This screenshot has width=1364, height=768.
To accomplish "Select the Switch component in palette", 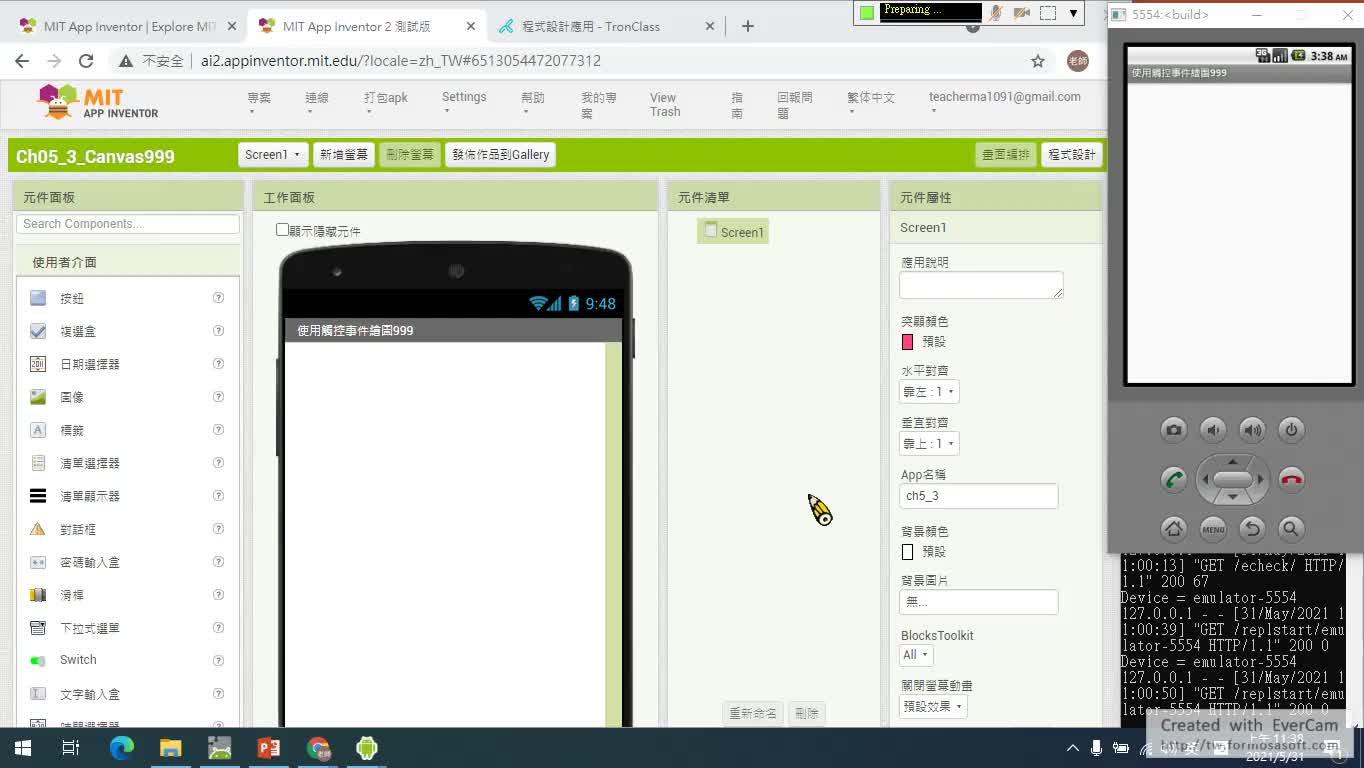I will click(x=77, y=660).
